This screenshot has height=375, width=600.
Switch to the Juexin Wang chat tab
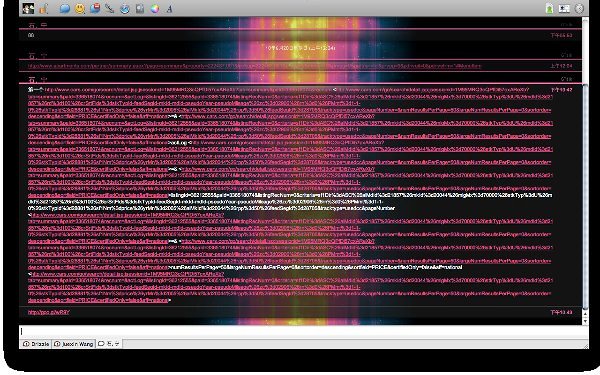pyautogui.click(x=73, y=344)
